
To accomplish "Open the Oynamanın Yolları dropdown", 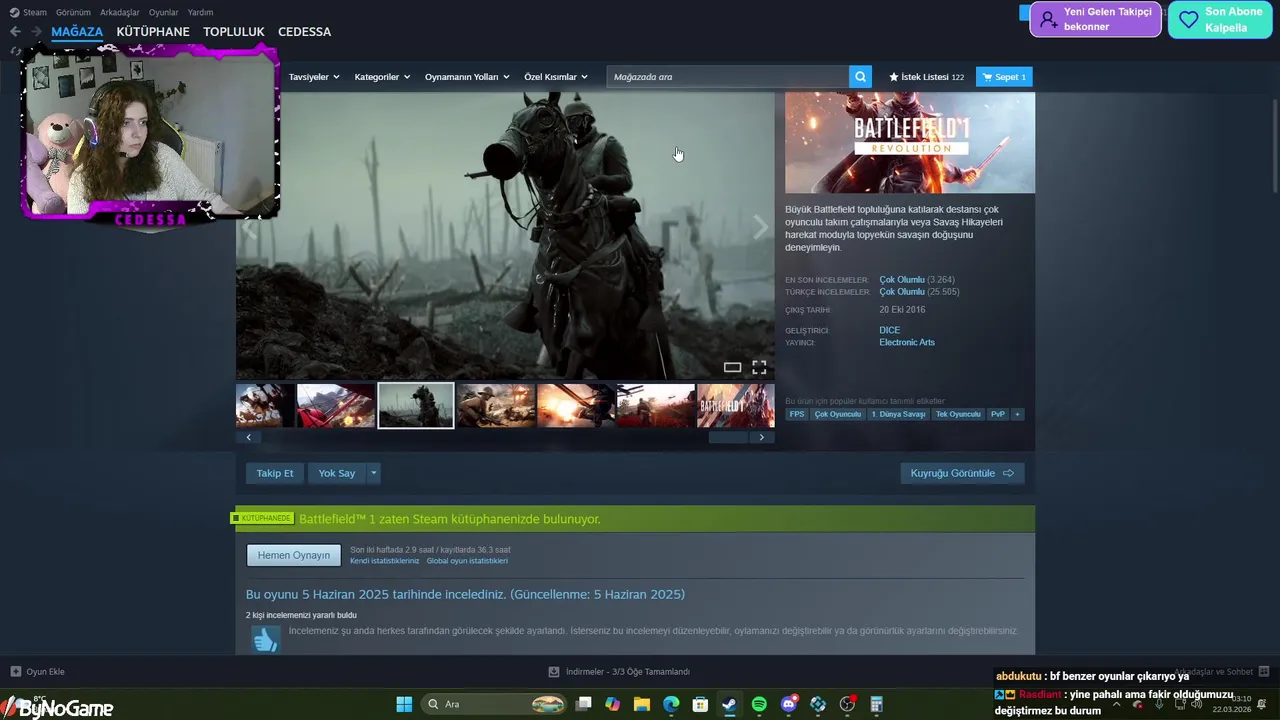I will pos(467,77).
